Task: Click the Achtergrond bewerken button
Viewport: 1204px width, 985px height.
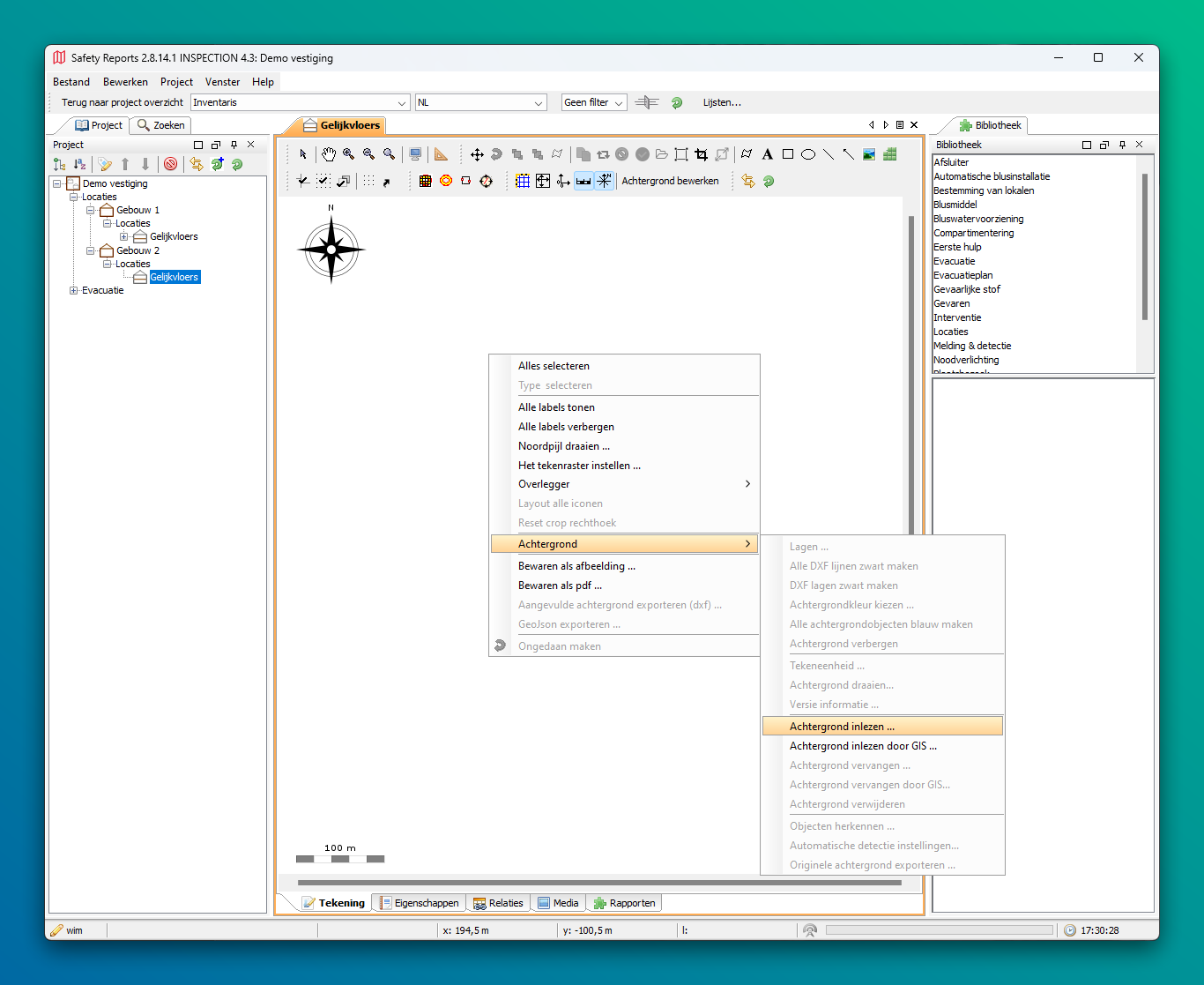Action: (x=670, y=181)
